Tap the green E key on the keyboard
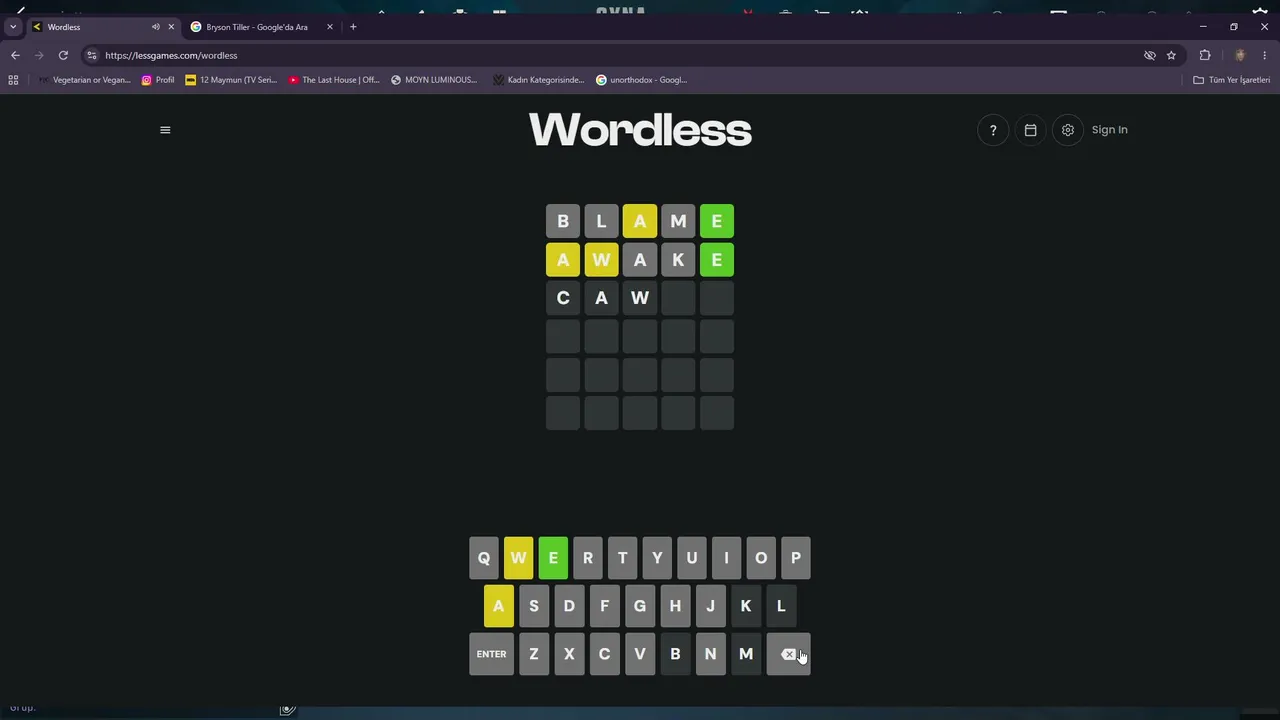1280x720 pixels. (x=553, y=558)
